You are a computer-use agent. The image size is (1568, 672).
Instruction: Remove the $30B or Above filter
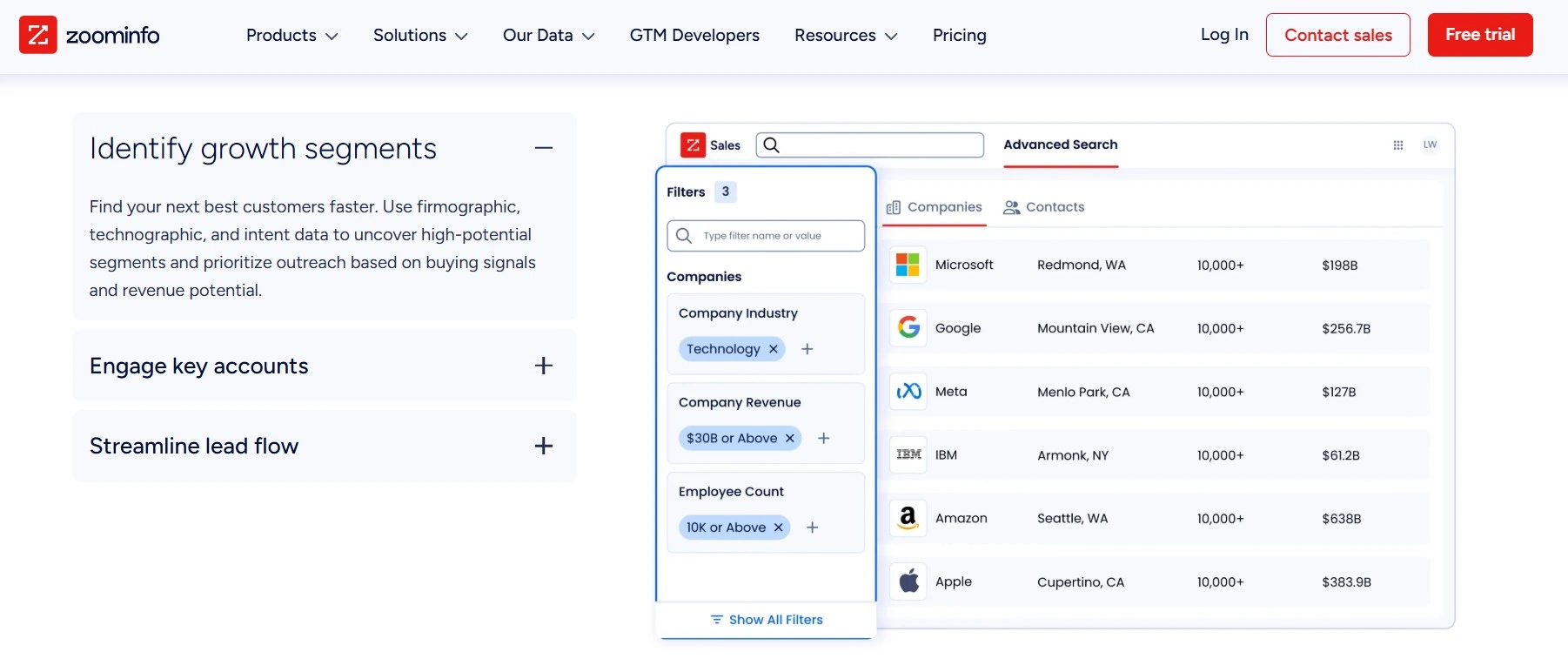(x=790, y=438)
